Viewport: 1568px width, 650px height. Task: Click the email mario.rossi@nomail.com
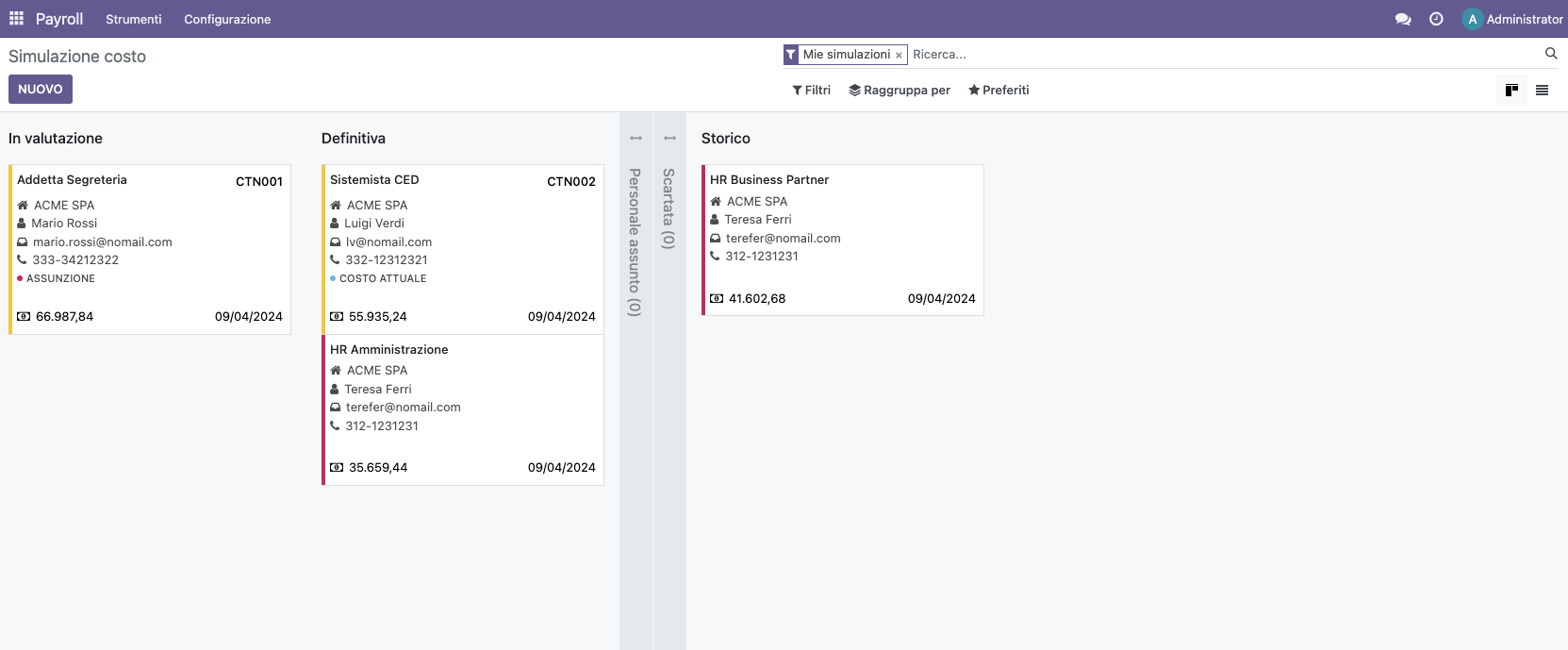(x=103, y=242)
